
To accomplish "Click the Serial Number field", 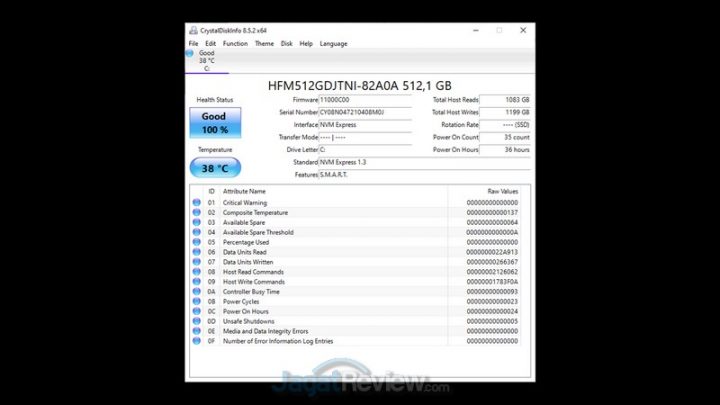I will click(x=365, y=112).
